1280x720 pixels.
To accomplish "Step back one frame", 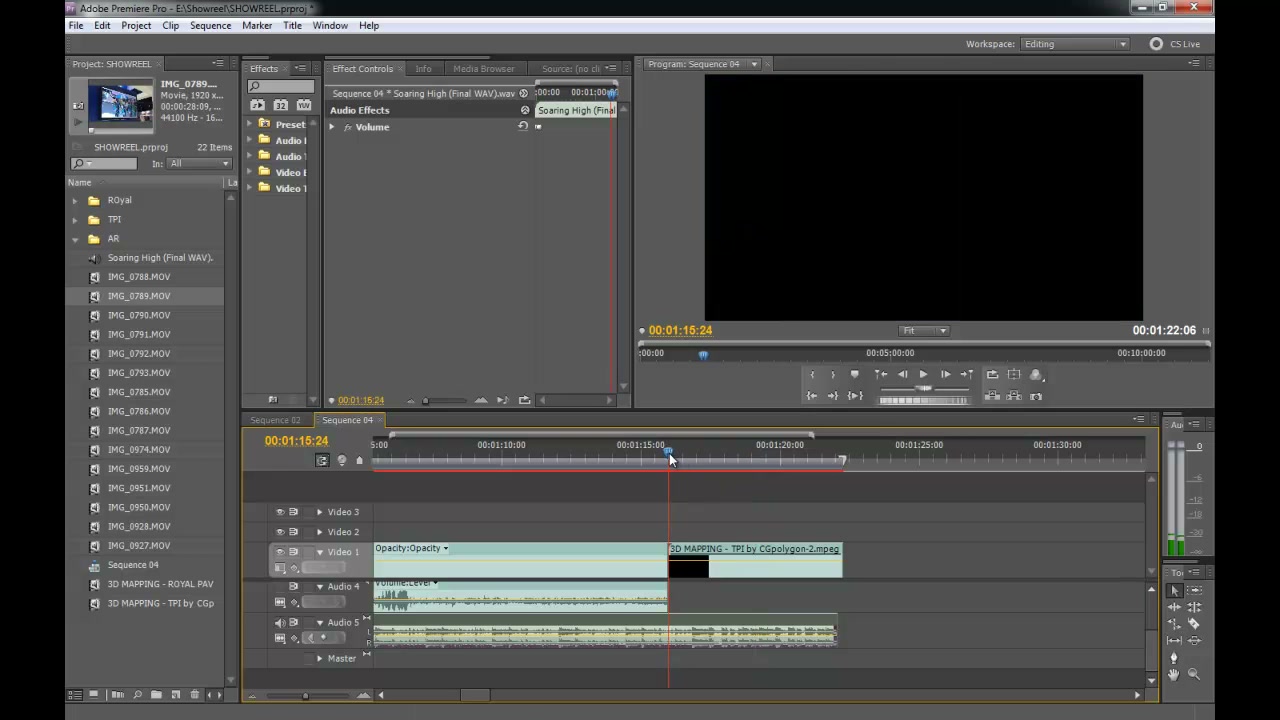I will [x=903, y=374].
